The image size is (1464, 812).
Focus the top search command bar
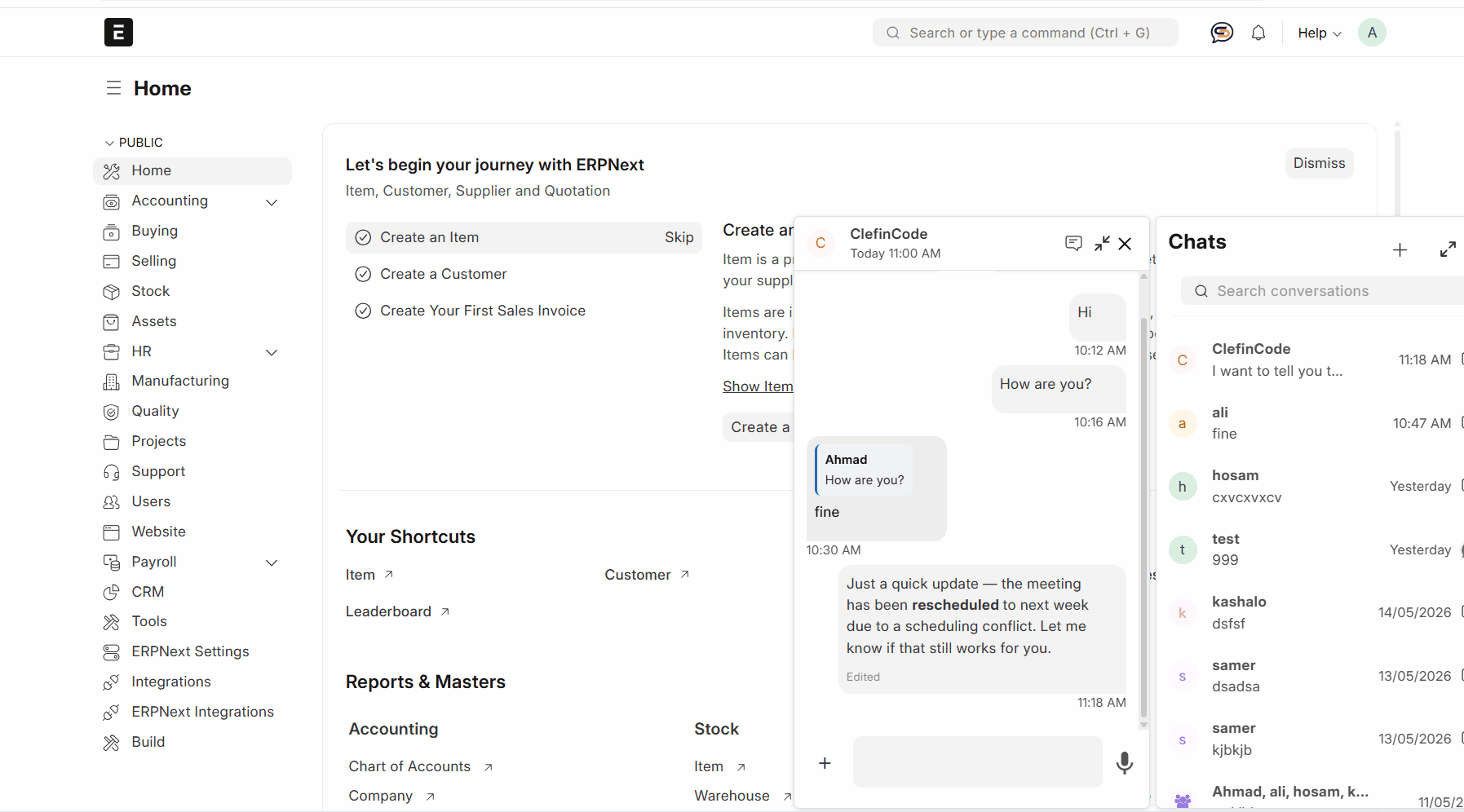(x=1025, y=33)
